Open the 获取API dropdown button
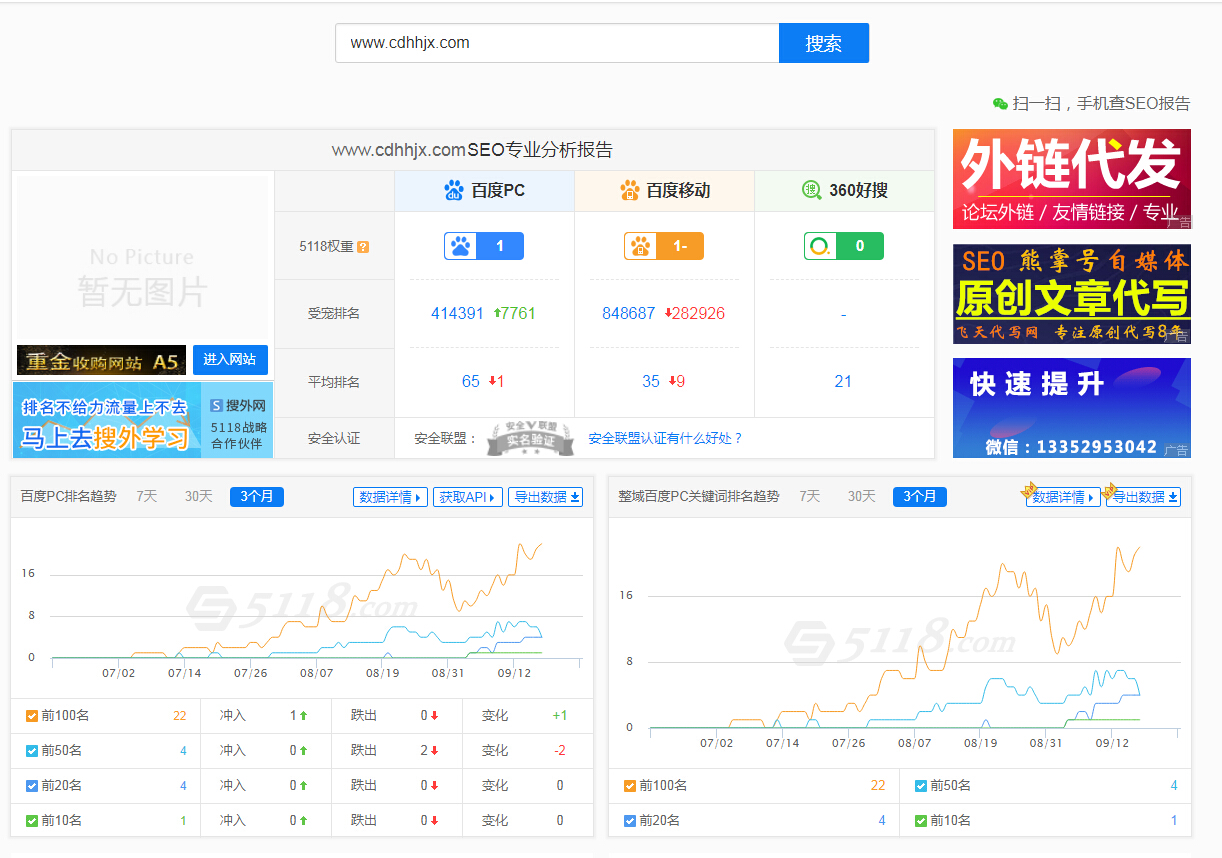 pos(467,497)
